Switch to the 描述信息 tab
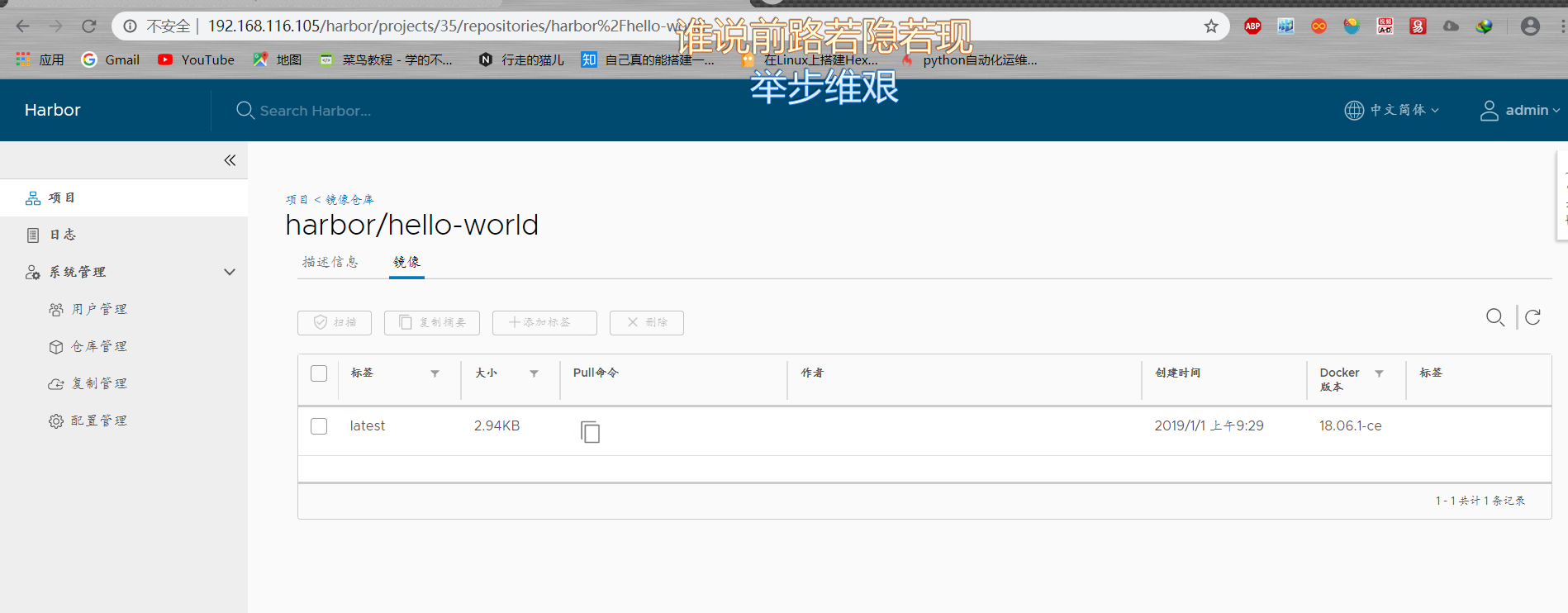The image size is (1568, 613). click(330, 262)
